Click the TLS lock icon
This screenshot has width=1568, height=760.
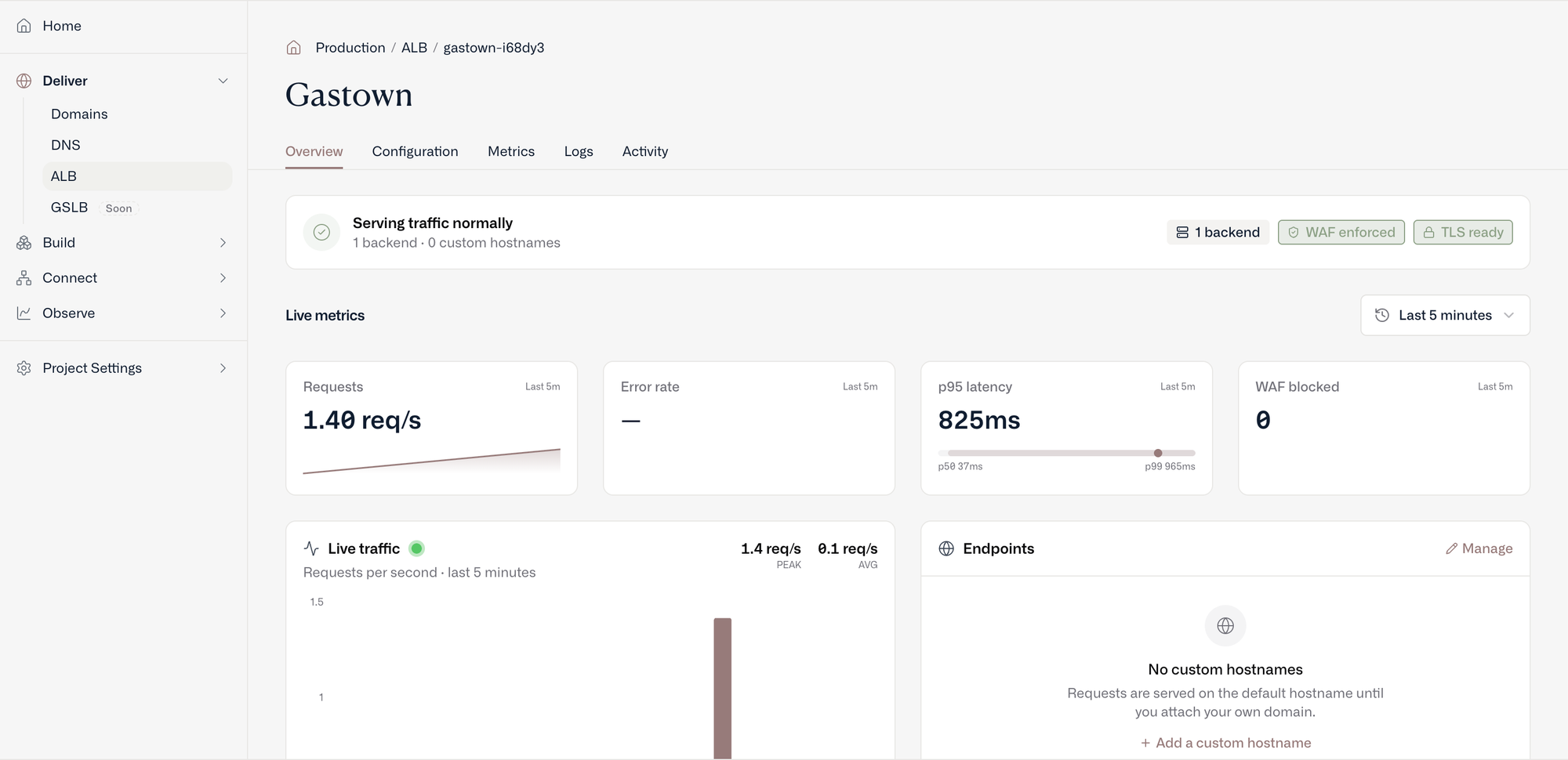[1428, 233]
